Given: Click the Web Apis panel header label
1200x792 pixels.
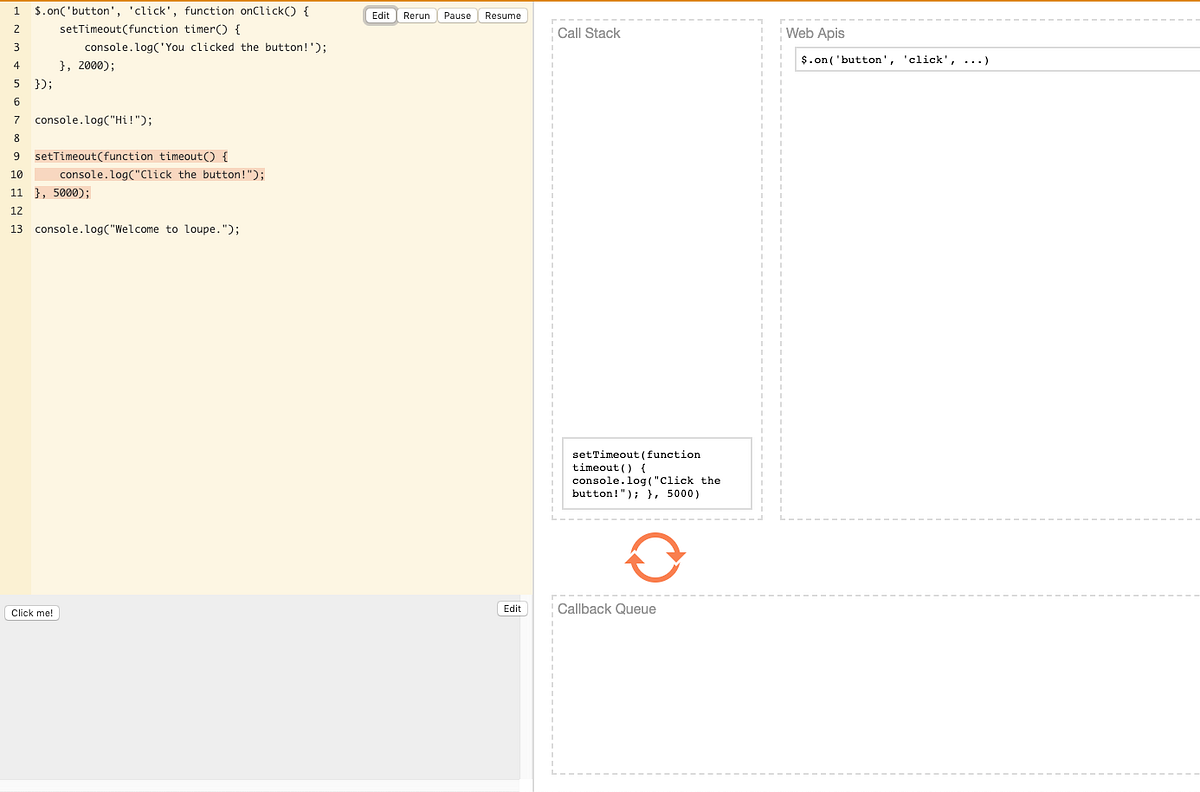Looking at the screenshot, I should 816,33.
